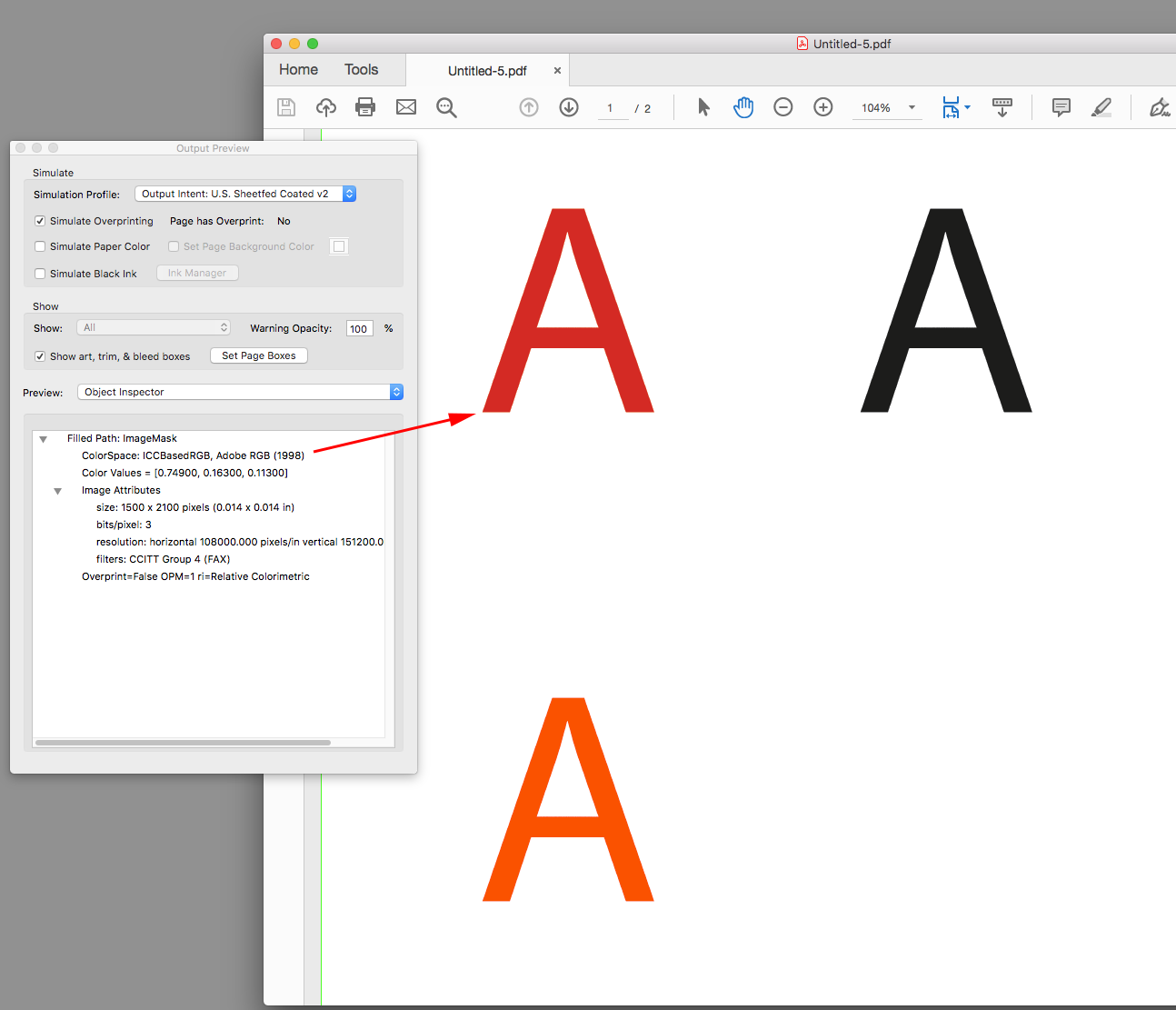Click the Set Page Boxes button
This screenshot has width=1176, height=1010.
pos(259,355)
